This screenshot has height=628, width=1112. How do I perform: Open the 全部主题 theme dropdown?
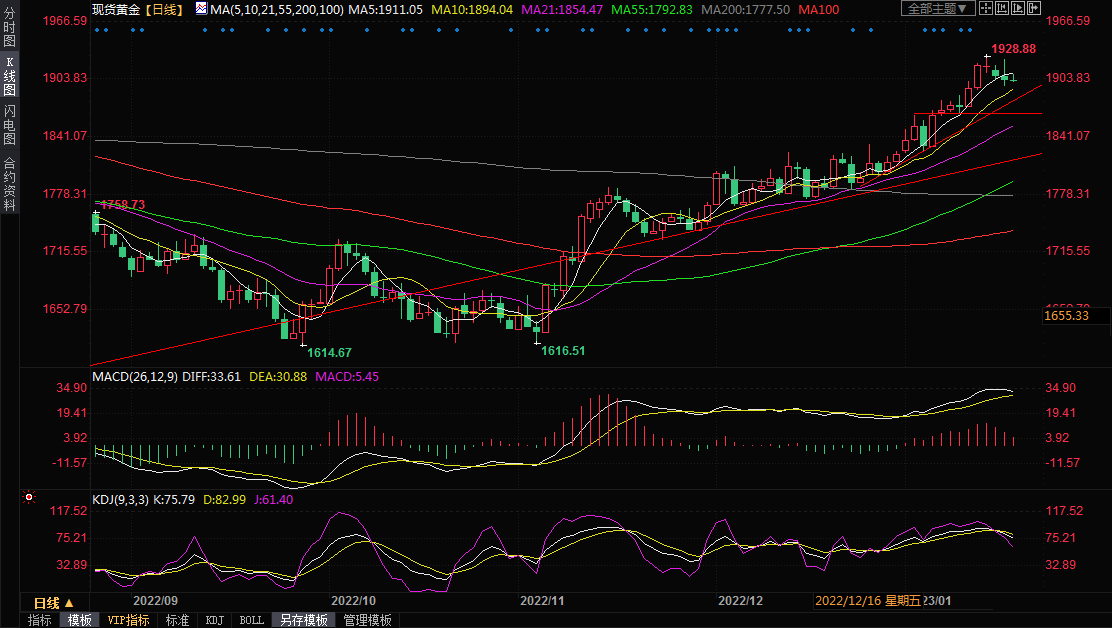click(937, 9)
